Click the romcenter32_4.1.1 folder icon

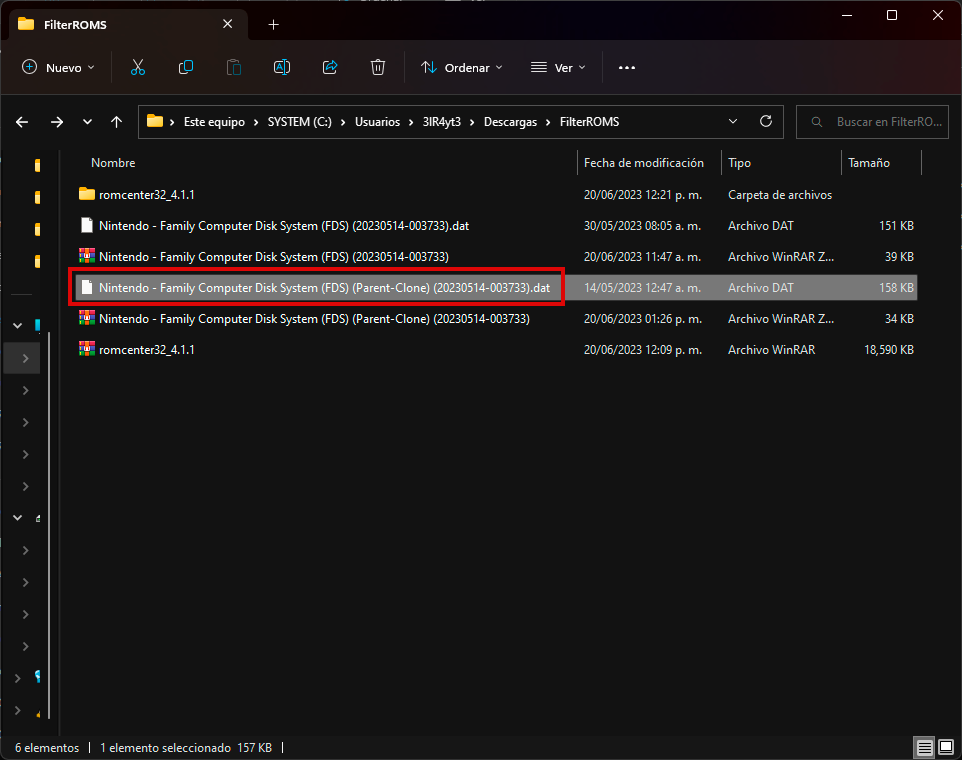(87, 194)
